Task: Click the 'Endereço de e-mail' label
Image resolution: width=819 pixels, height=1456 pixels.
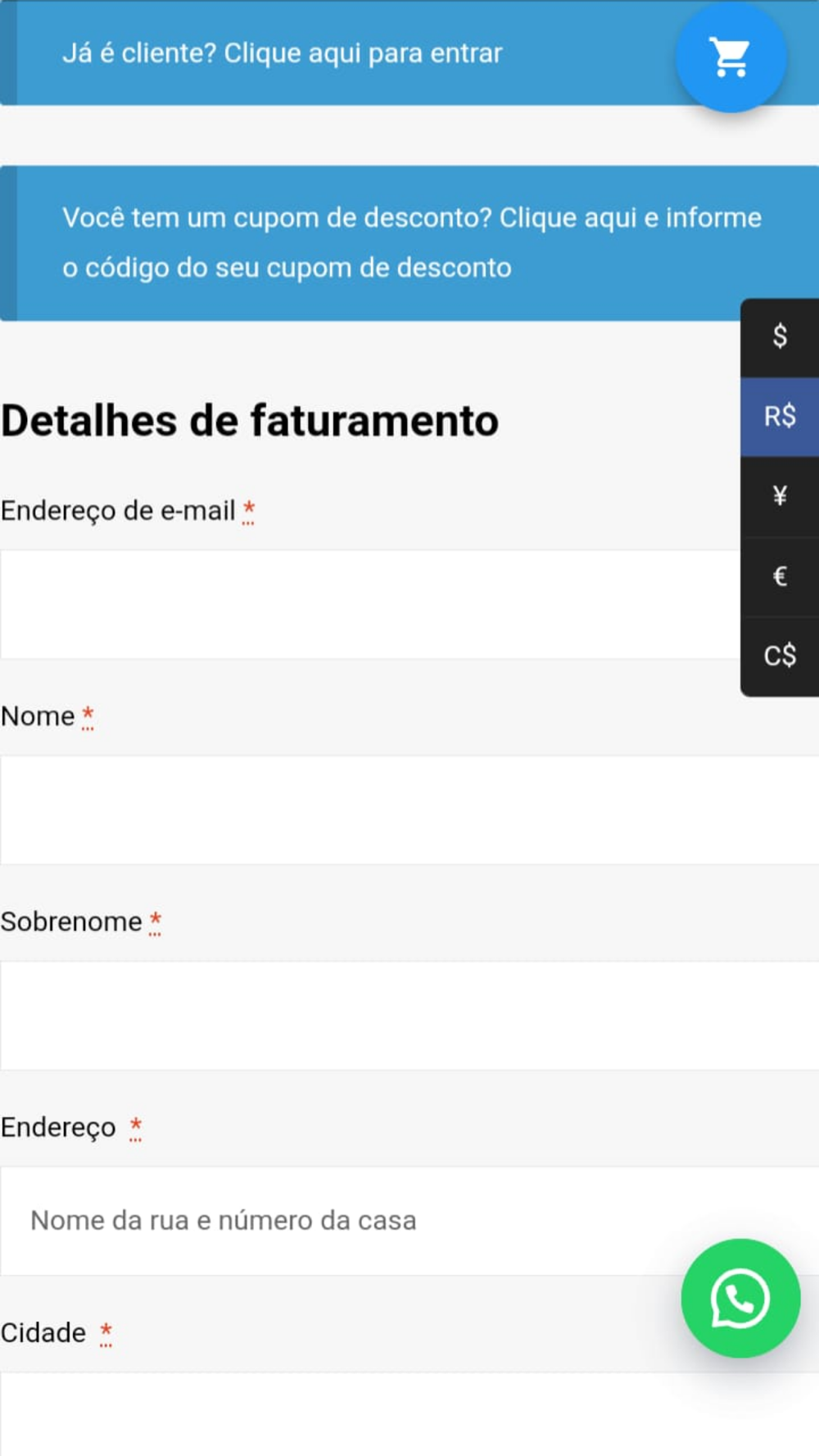Action: [x=118, y=511]
